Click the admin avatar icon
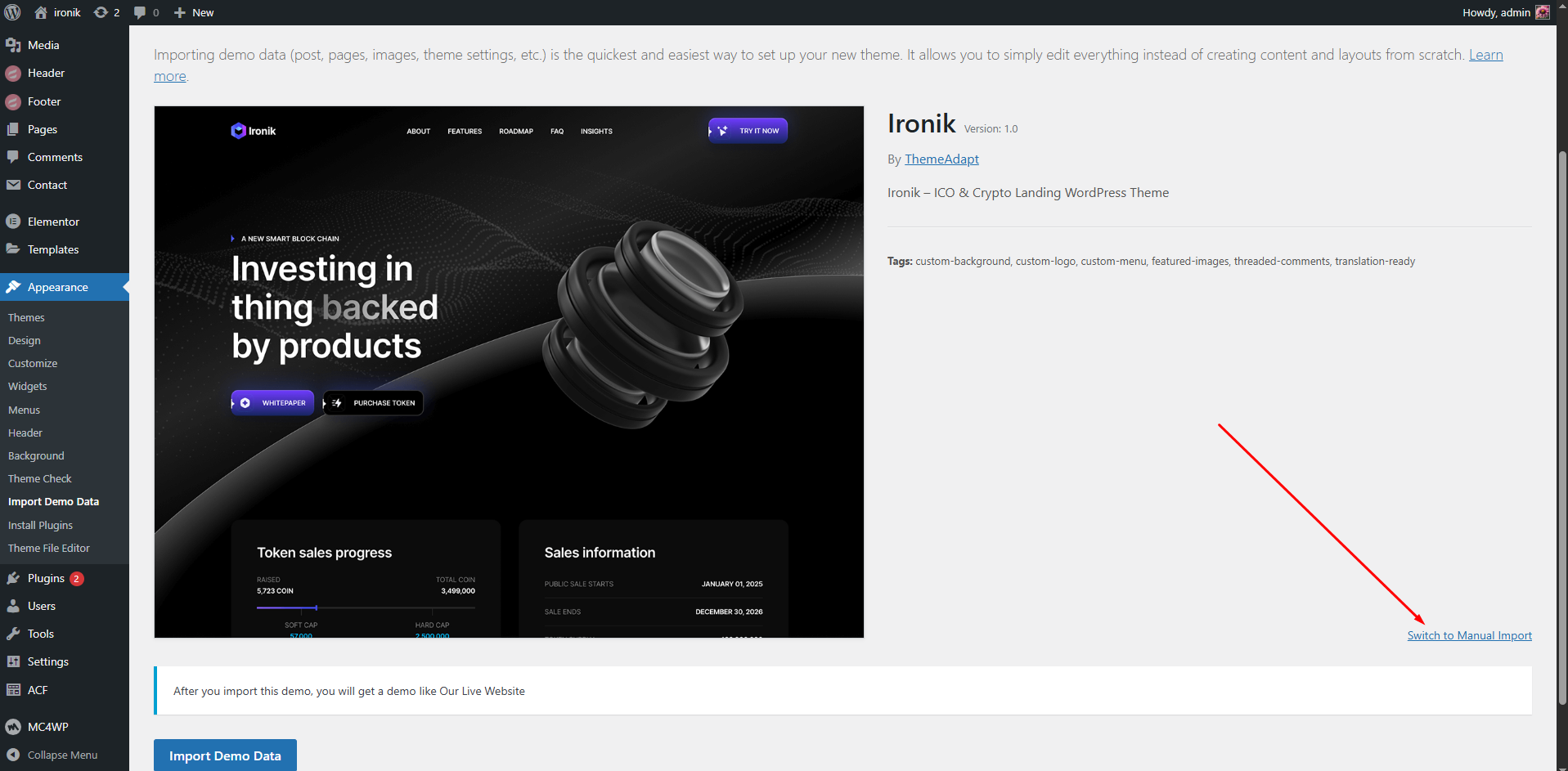The height and width of the screenshot is (771, 1568). 1542,12
